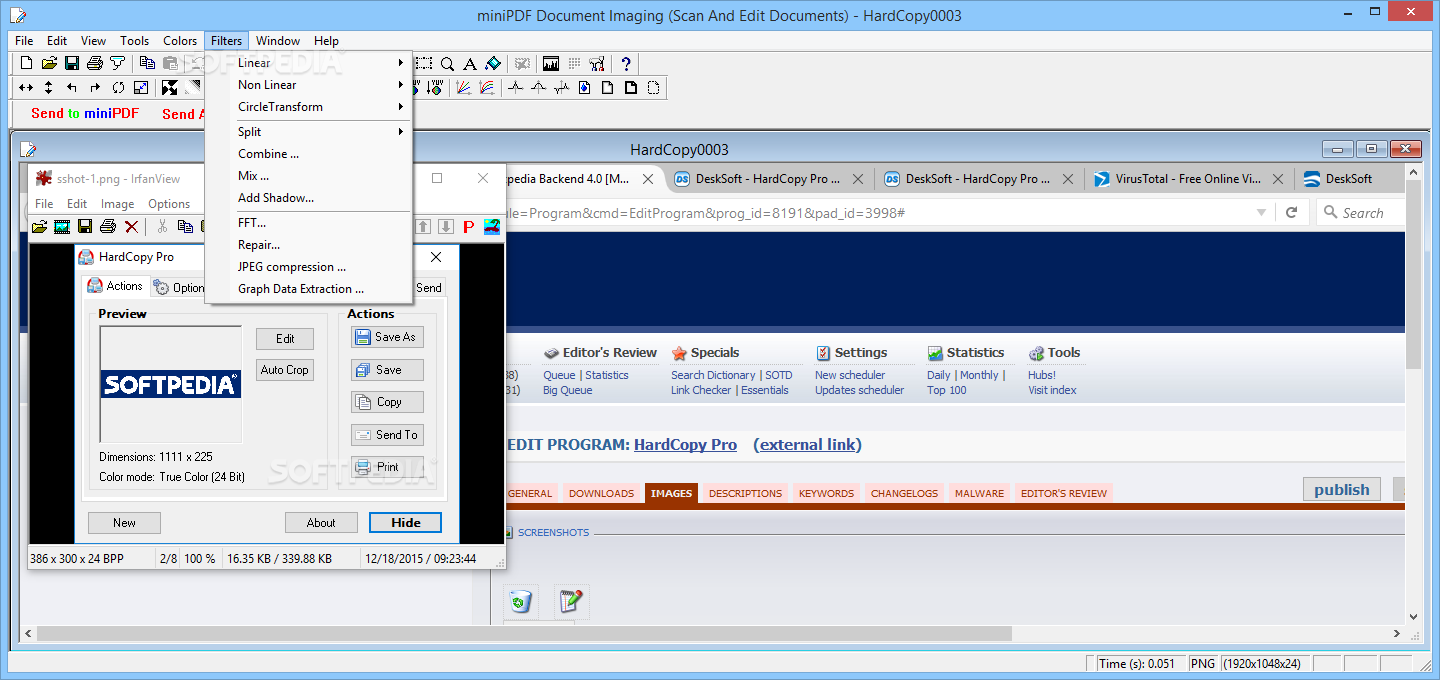The image size is (1440, 680).
Task: Choose Graph Data Extraction menu entry
Action: pyautogui.click(x=309, y=289)
